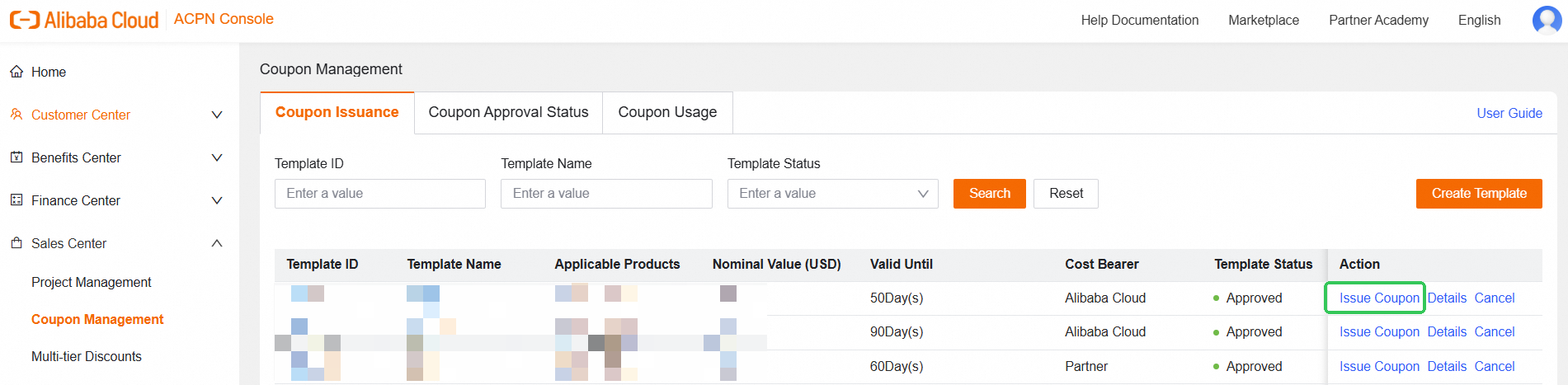Click the Benefits Center icon
This screenshot has width=1568, height=385.
coord(16,157)
